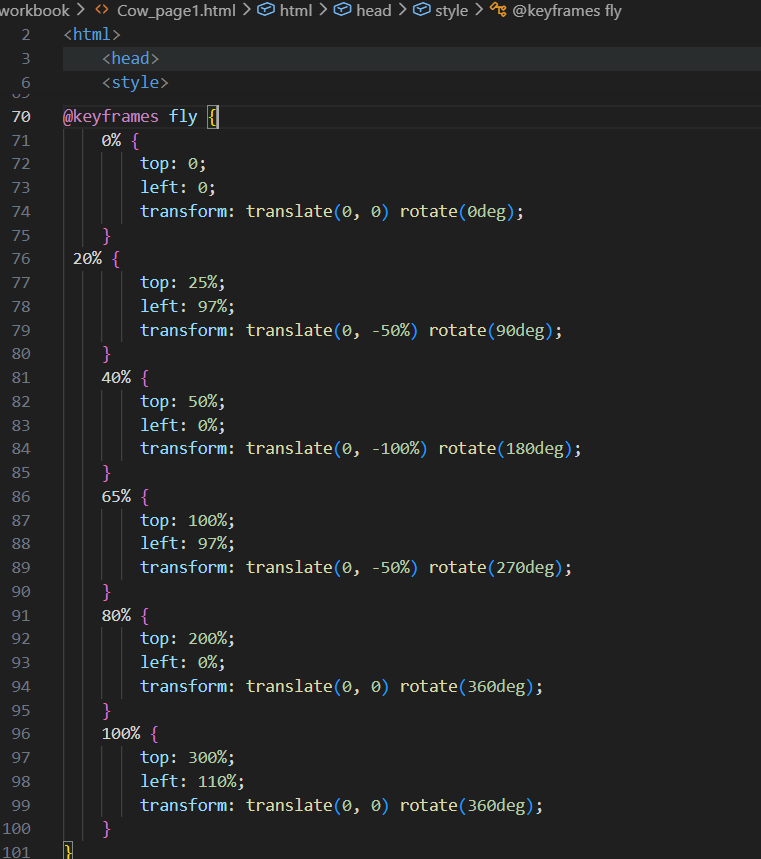The image size is (761, 859).
Task: Click the html element cube icon
Action: pos(266,9)
